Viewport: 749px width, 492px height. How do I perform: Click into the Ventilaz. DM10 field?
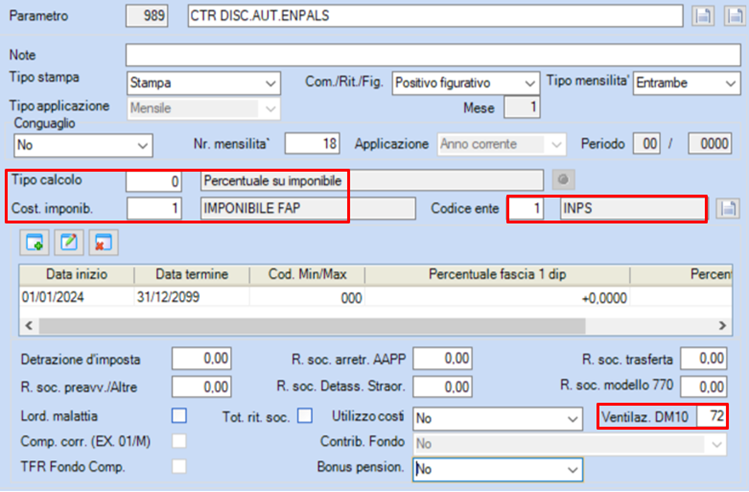(x=711, y=416)
